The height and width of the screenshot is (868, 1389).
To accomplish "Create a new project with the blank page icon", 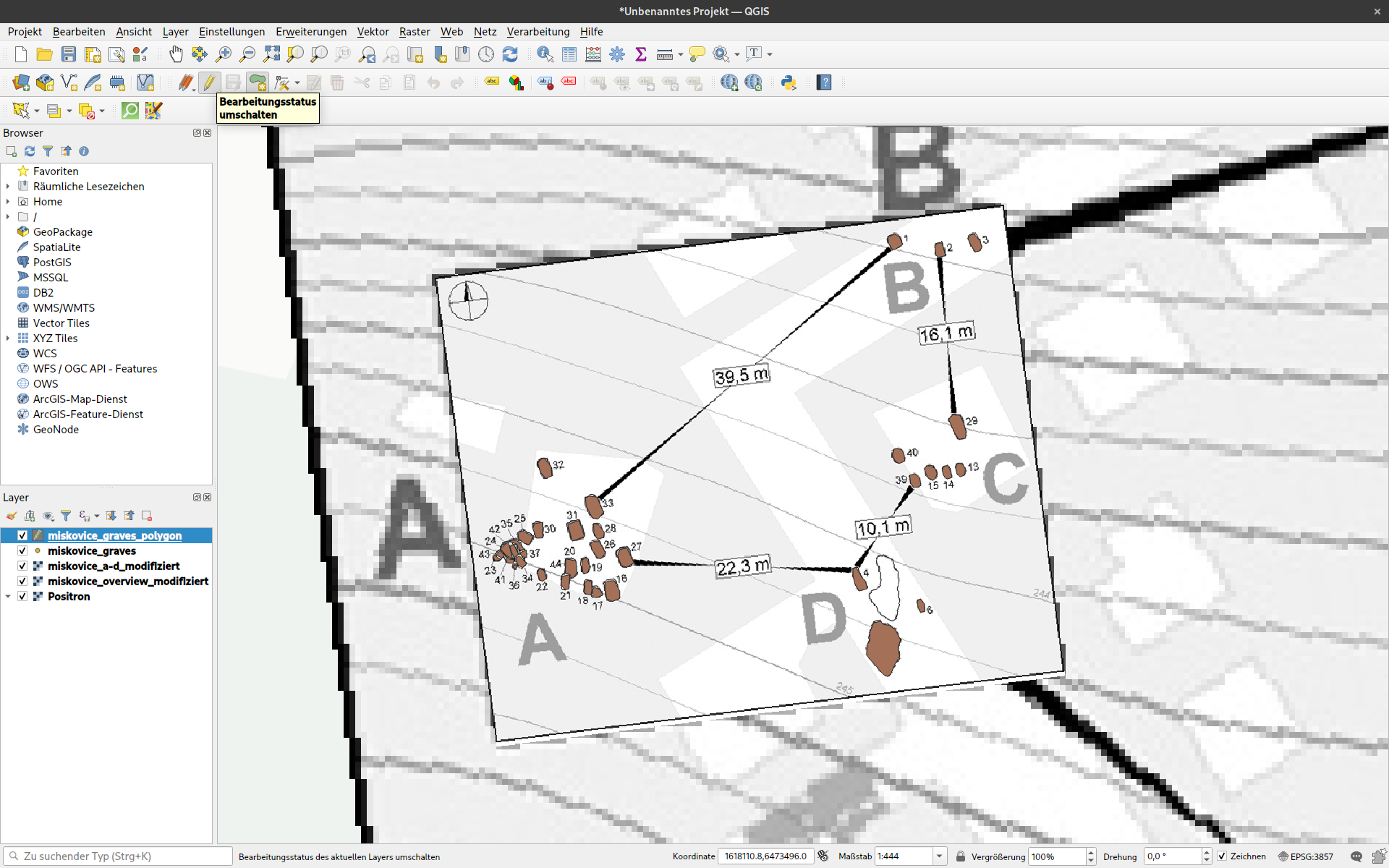I will click(x=21, y=54).
